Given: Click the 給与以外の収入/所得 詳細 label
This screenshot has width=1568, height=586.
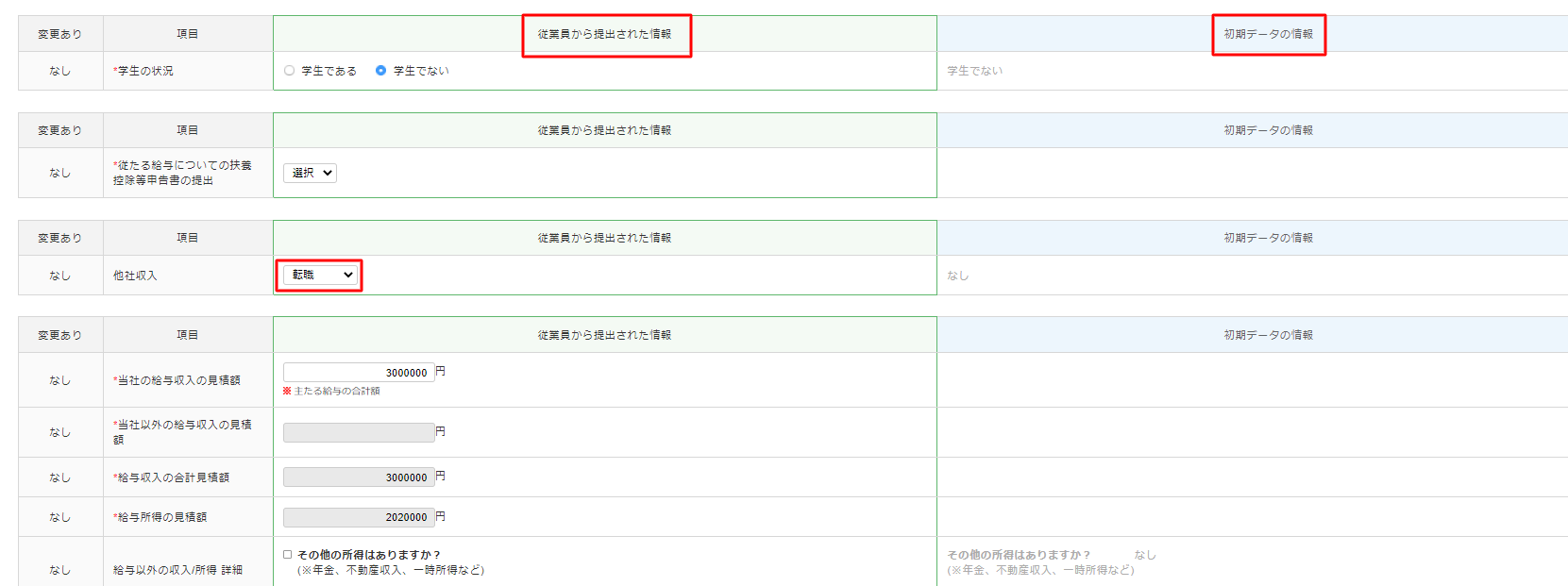Looking at the screenshot, I should click(x=177, y=570).
